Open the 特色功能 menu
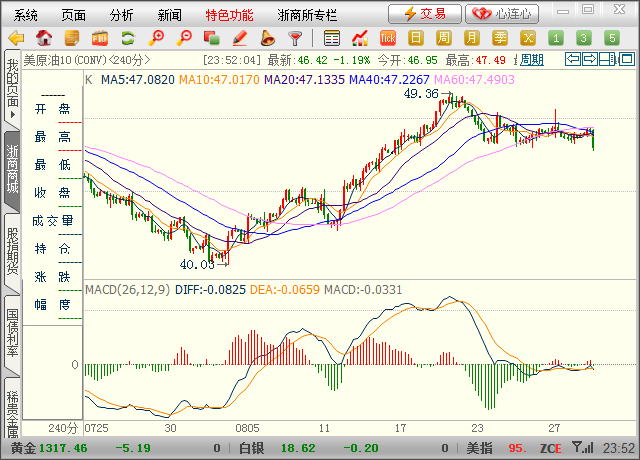640x460 pixels. pyautogui.click(x=229, y=15)
